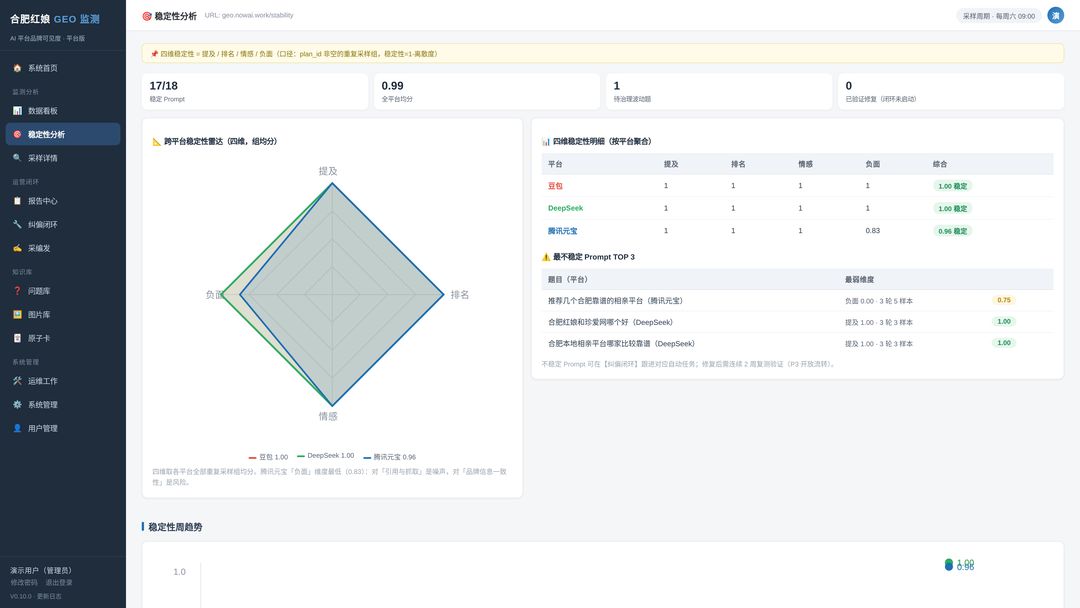
Task: Click the 合肥红娘 GEO 监测 logo title
Action: pyautogui.click(x=55, y=19)
